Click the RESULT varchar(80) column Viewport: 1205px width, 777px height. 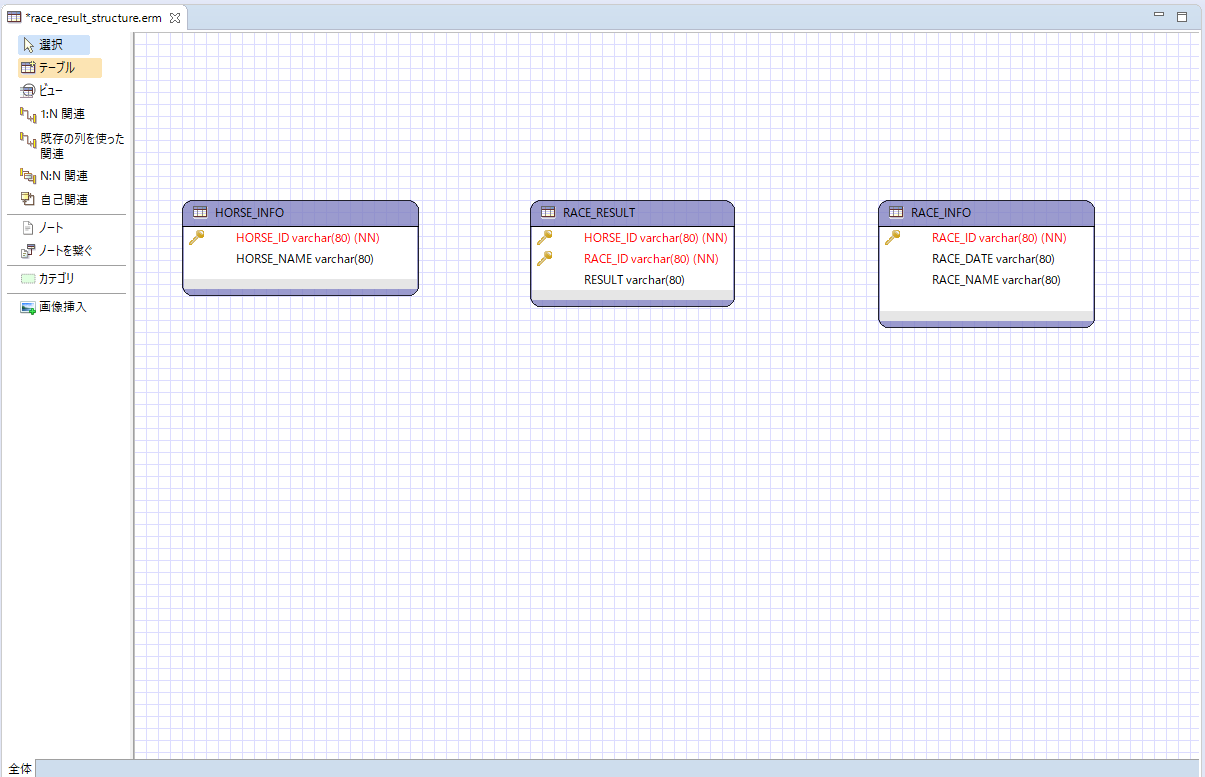click(634, 280)
